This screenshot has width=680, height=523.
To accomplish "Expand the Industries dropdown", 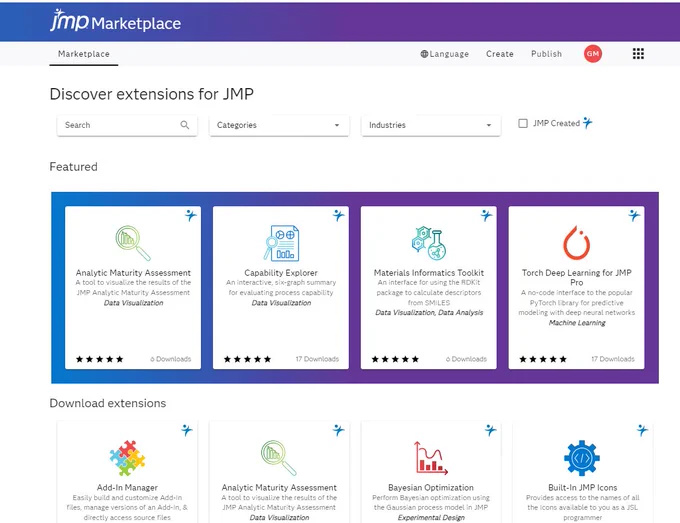I will pos(431,125).
